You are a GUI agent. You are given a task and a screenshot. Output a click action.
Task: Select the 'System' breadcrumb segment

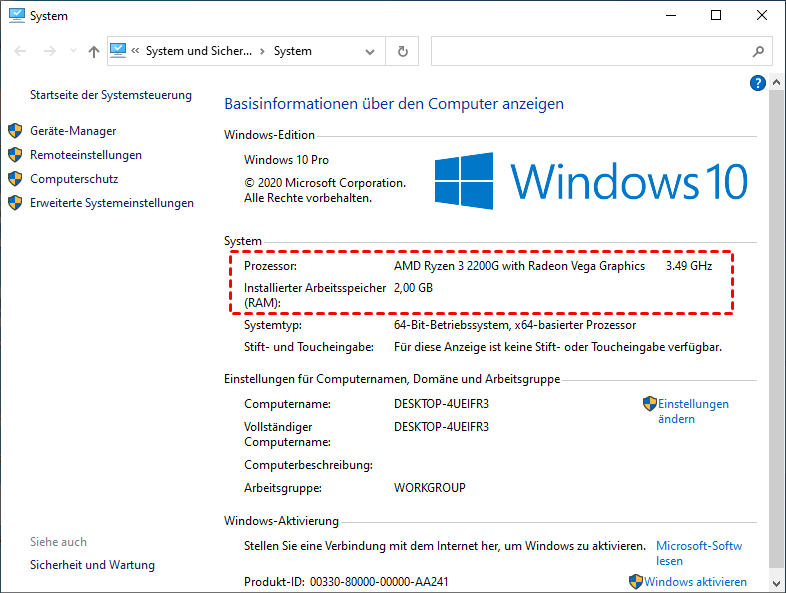(x=293, y=51)
